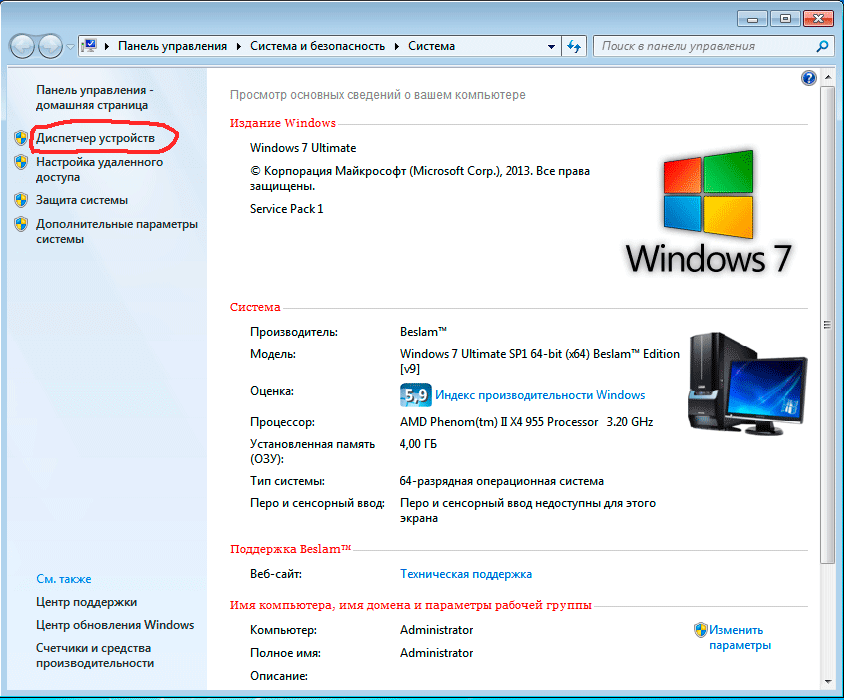
Task: Click the search magnifier icon
Action: pos(822,46)
